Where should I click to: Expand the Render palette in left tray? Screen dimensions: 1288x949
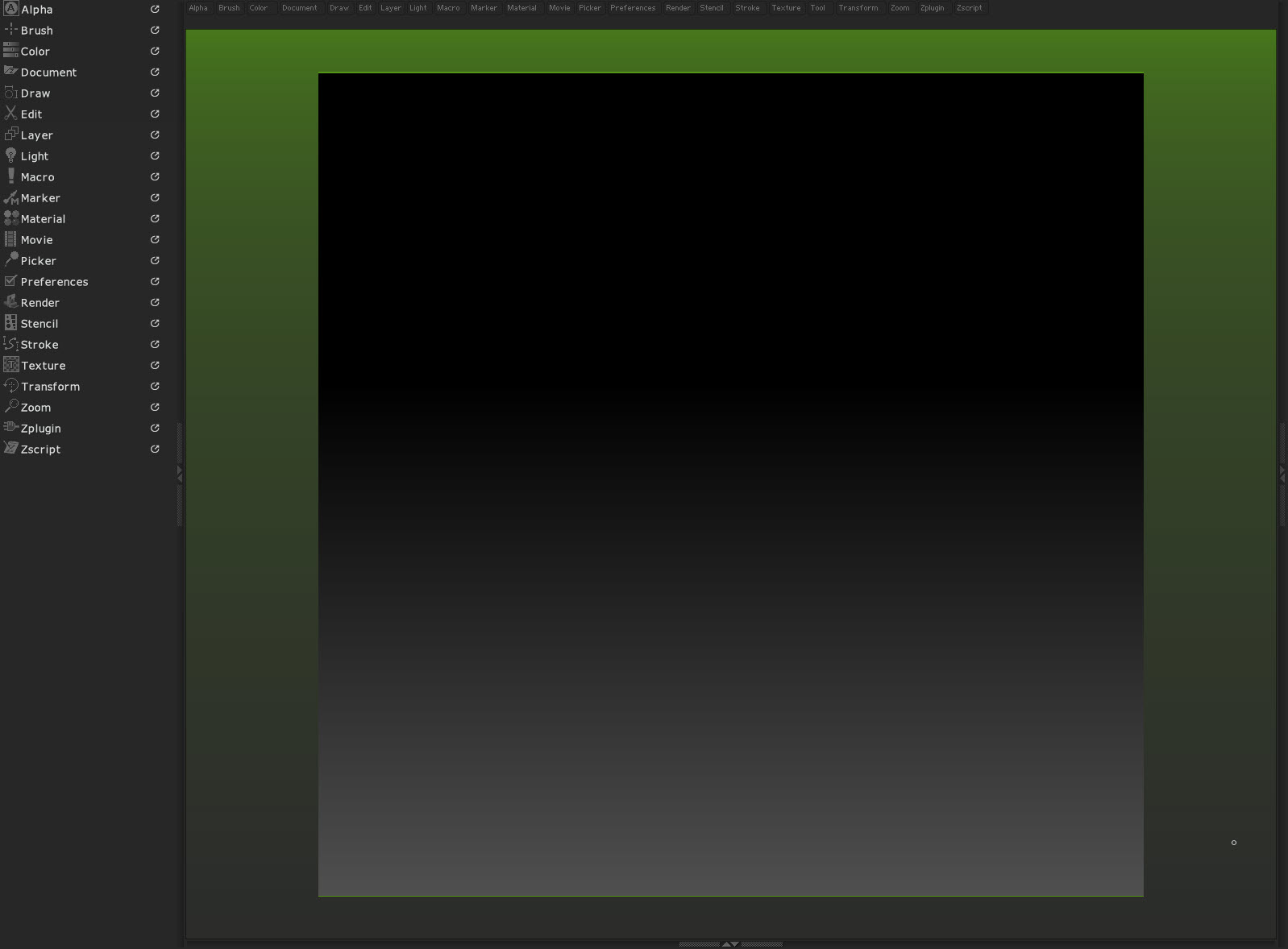click(x=40, y=303)
